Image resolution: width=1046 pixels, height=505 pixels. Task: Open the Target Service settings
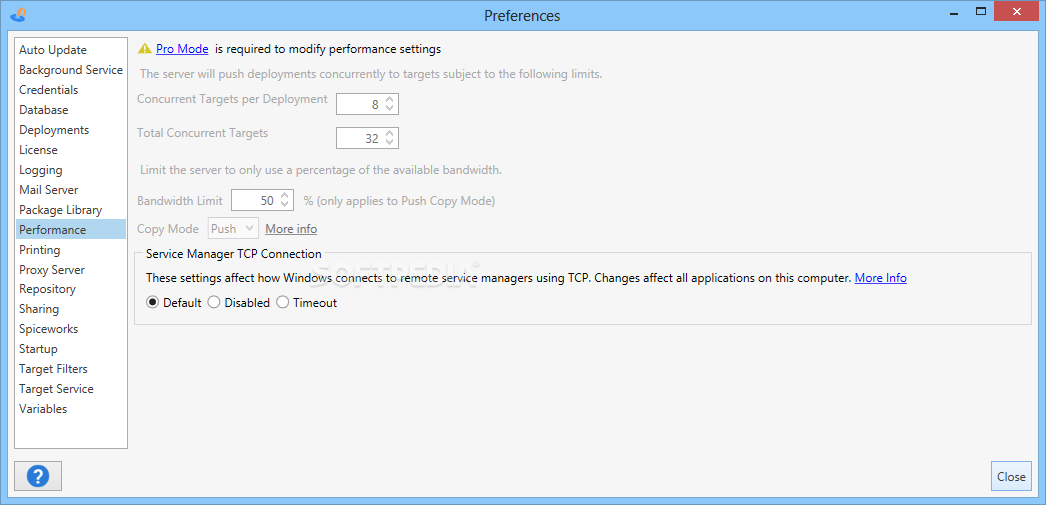71,389
